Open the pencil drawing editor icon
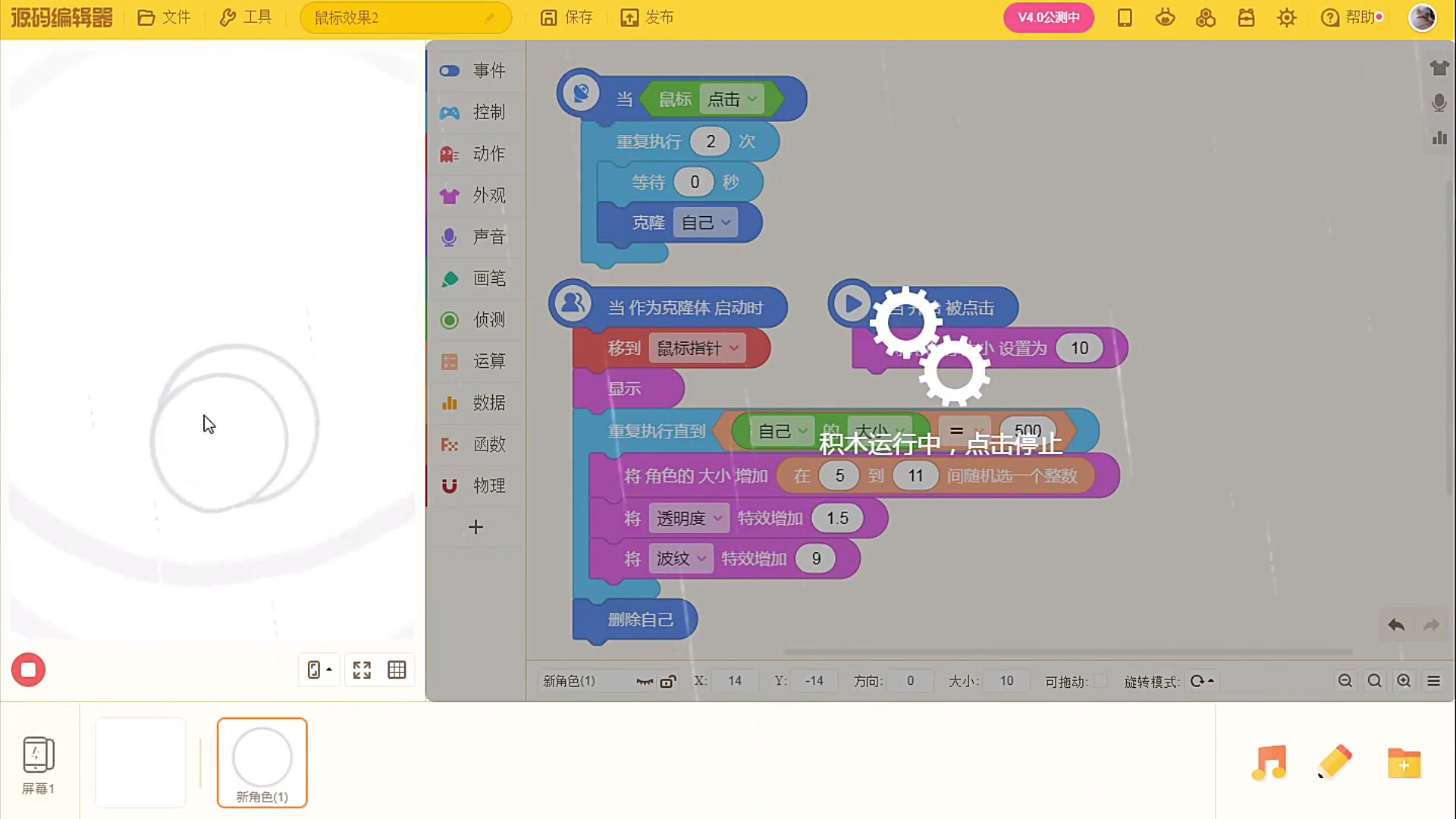Screen dimensions: 1456x819 coord(1335,763)
